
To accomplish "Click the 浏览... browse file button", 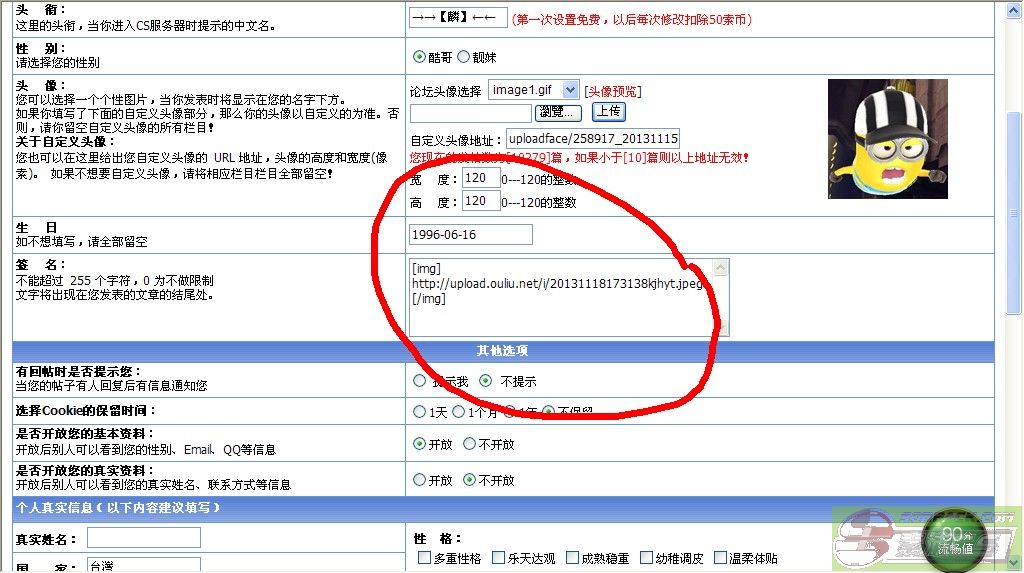I will pyautogui.click(x=559, y=112).
